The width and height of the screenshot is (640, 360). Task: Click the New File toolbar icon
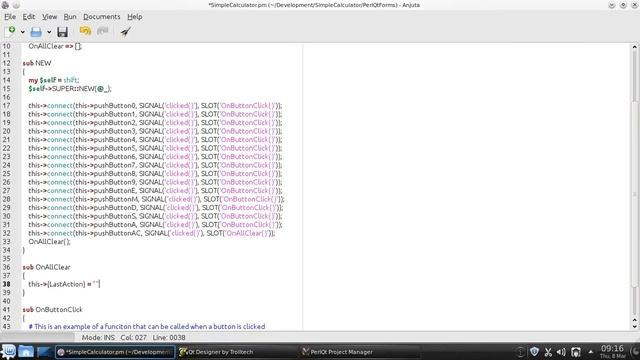pos(10,31)
